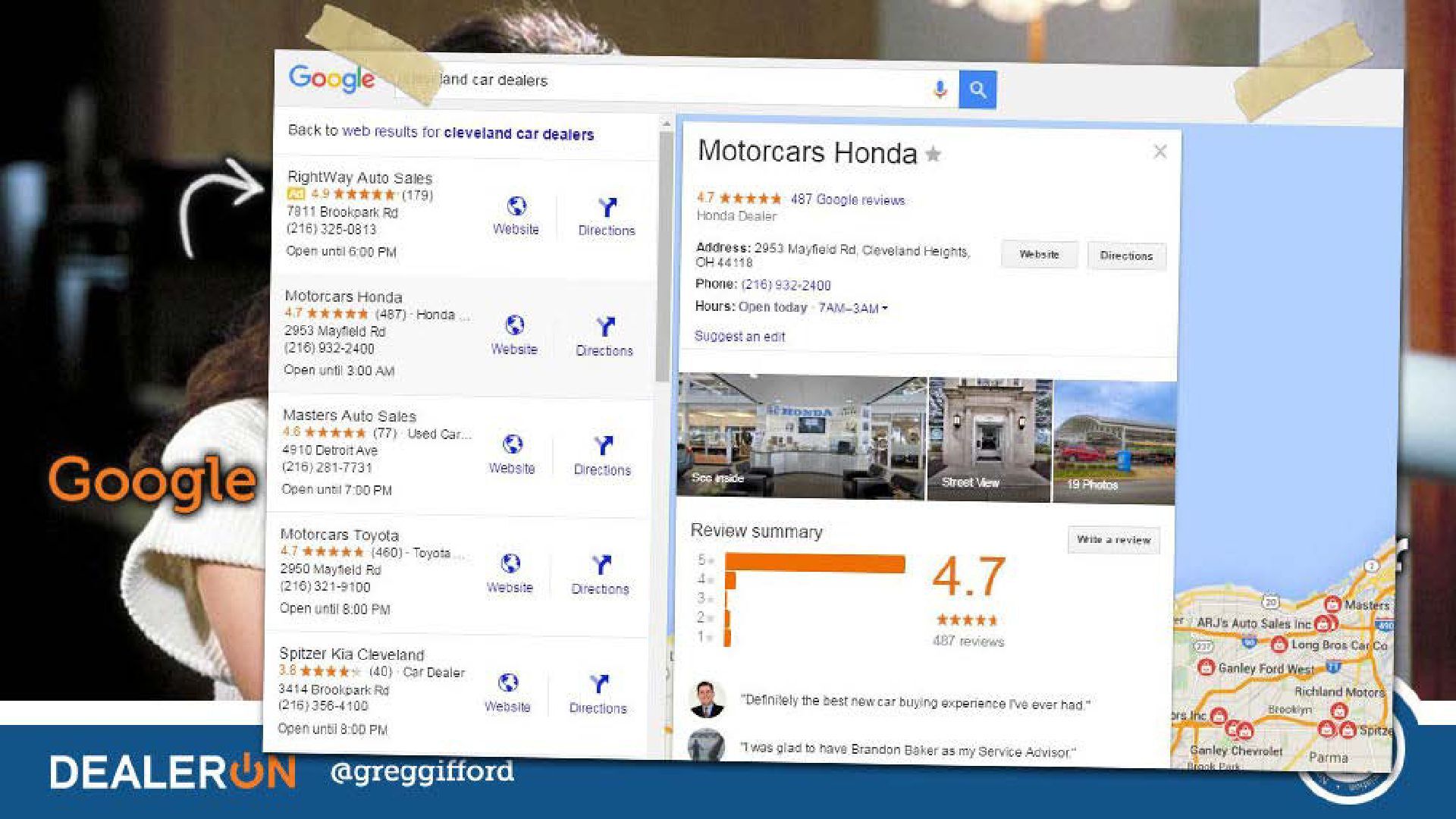1456x819 pixels.
Task: Click Open until 3:00 AM text for Motorcars Honda
Action: coord(339,370)
